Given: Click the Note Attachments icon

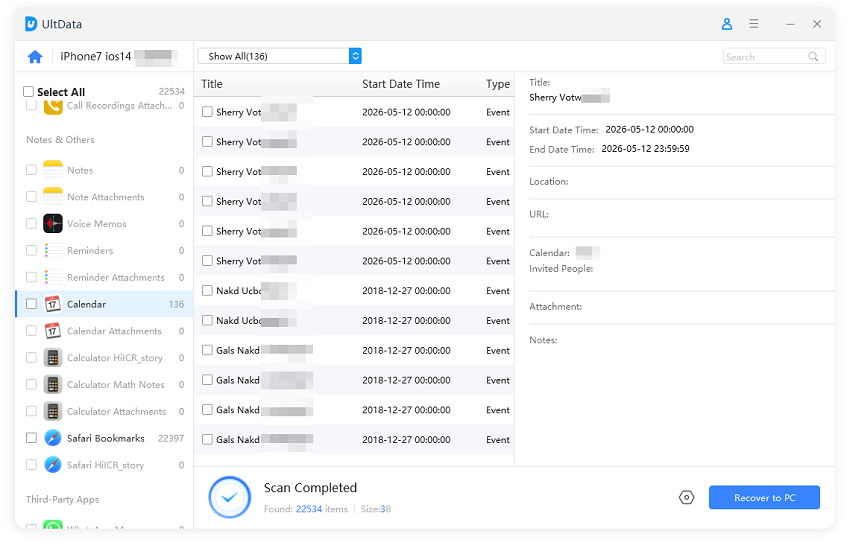Looking at the screenshot, I should 53,197.
